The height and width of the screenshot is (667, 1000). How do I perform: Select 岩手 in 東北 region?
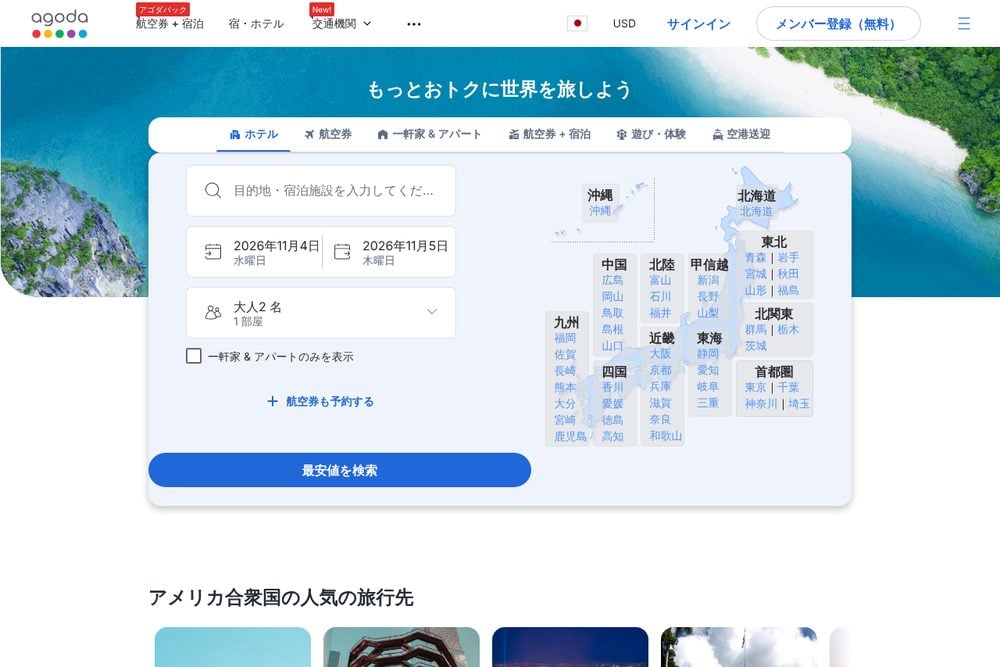point(788,258)
